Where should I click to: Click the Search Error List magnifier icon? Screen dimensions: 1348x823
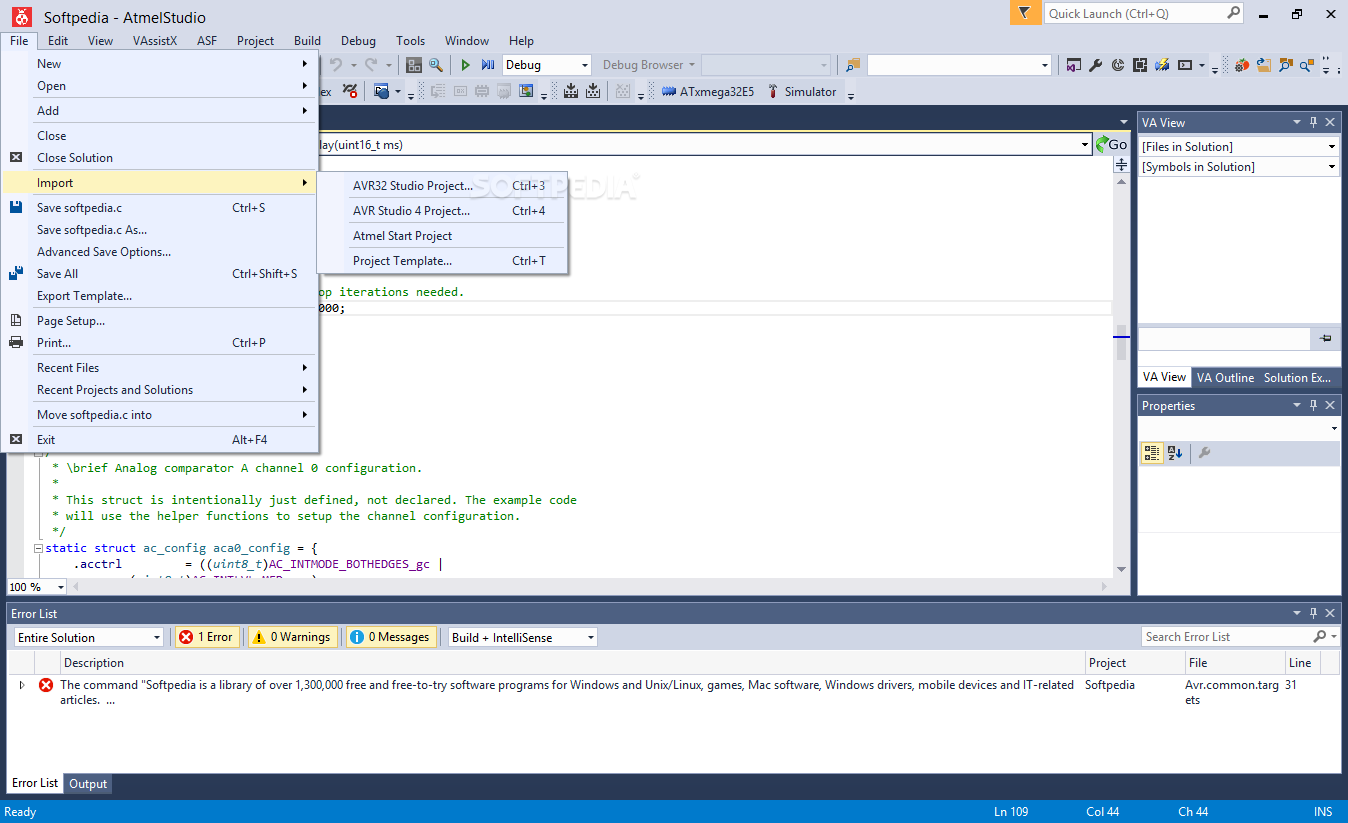coord(1320,637)
